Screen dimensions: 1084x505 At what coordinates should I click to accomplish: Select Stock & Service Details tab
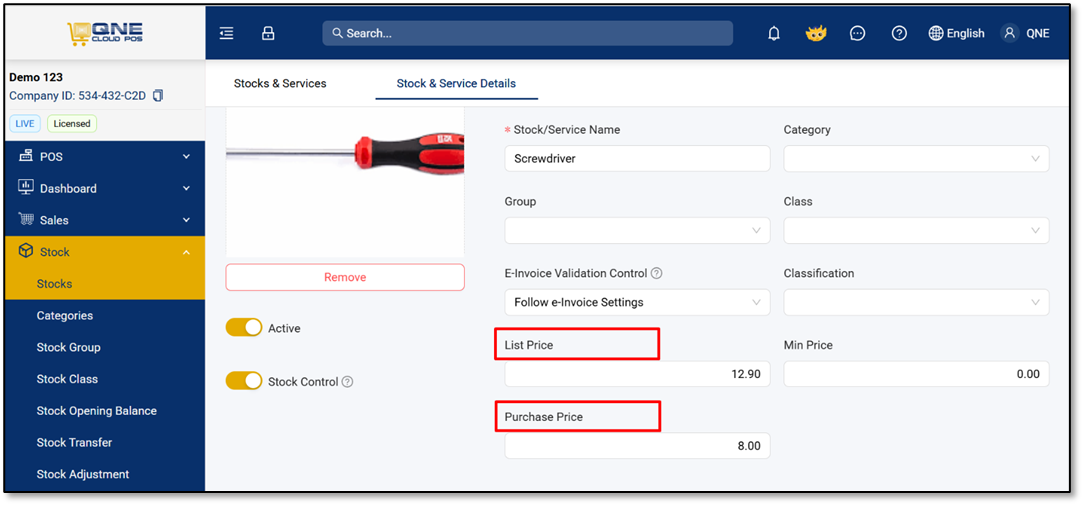(456, 84)
